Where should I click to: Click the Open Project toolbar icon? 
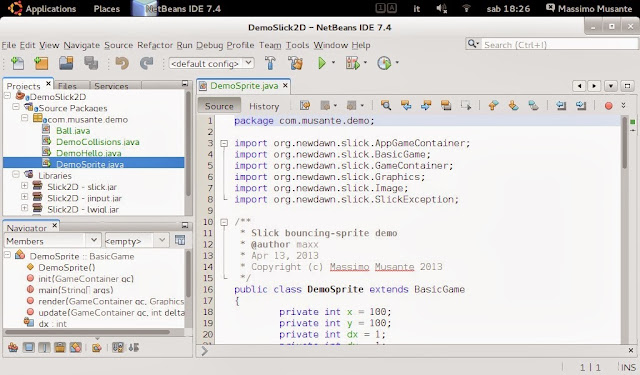pyautogui.click(x=66, y=63)
